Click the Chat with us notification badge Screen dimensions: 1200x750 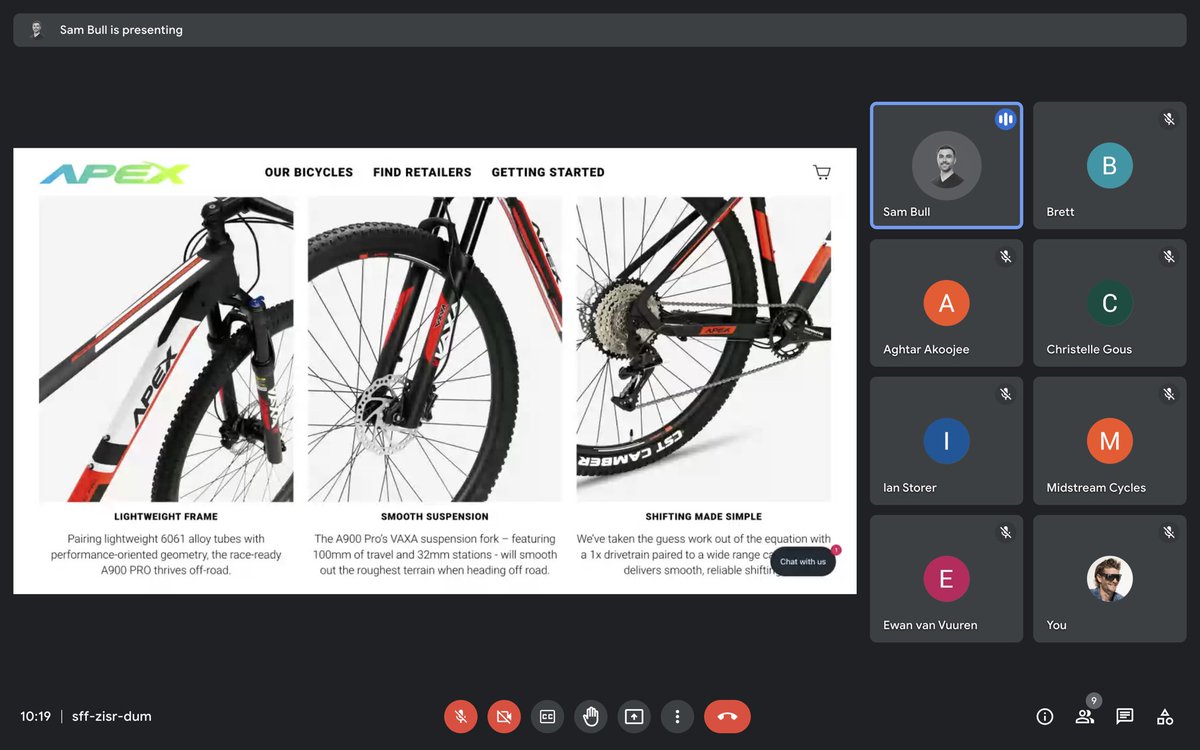pos(836,549)
